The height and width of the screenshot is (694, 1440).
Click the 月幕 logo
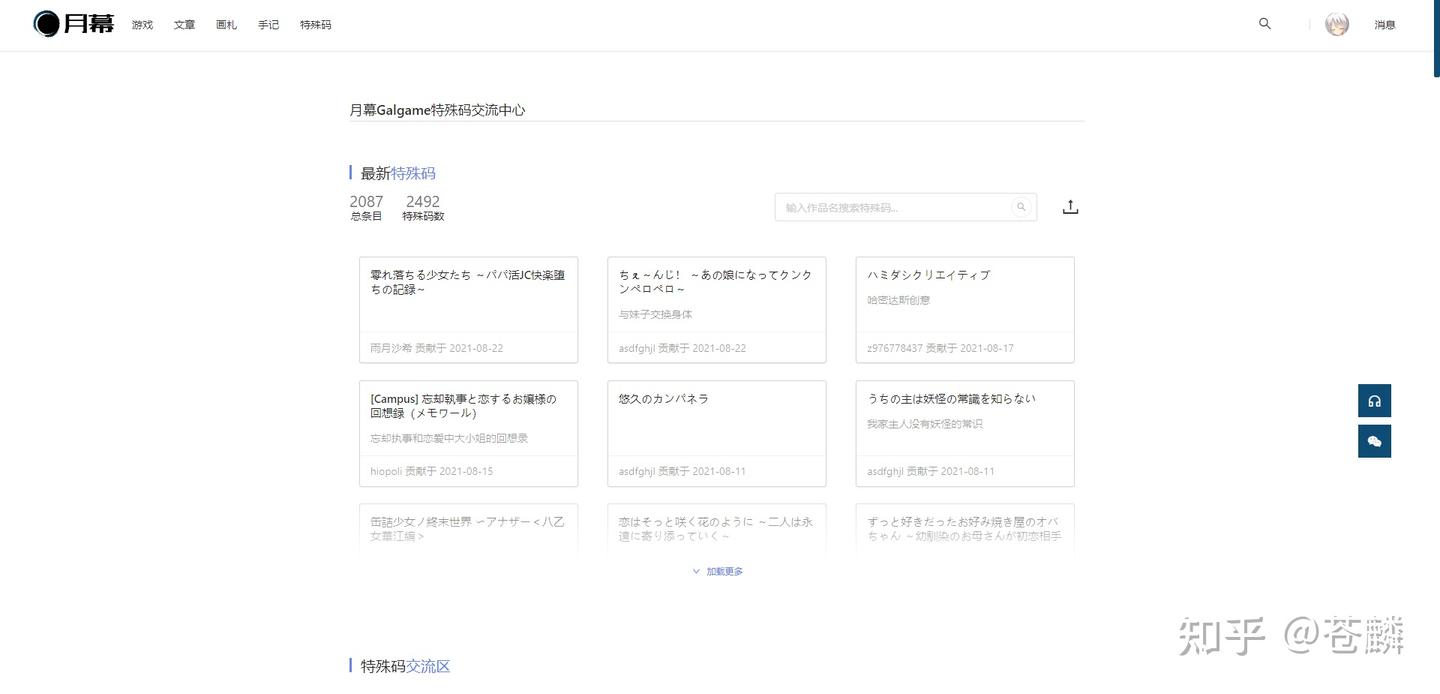tap(74, 24)
